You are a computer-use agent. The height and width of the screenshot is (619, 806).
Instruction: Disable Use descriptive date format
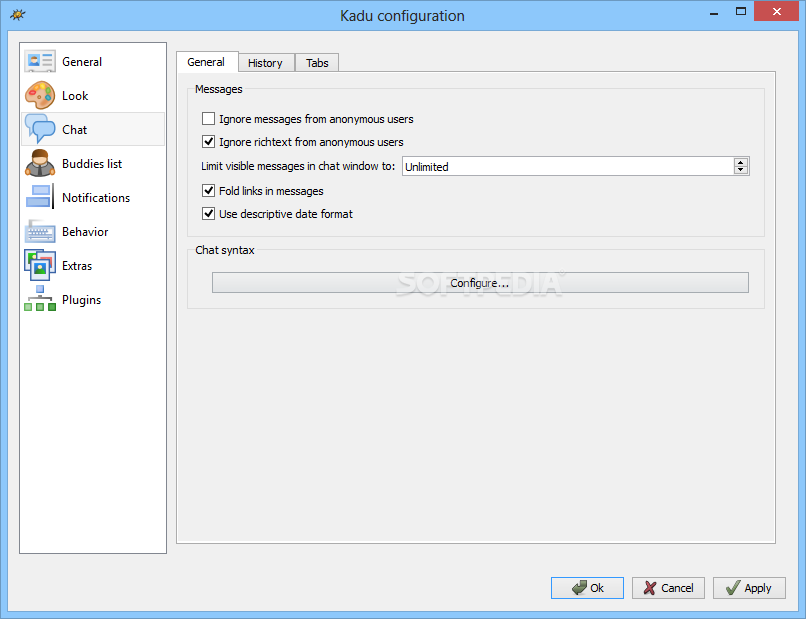coord(208,213)
